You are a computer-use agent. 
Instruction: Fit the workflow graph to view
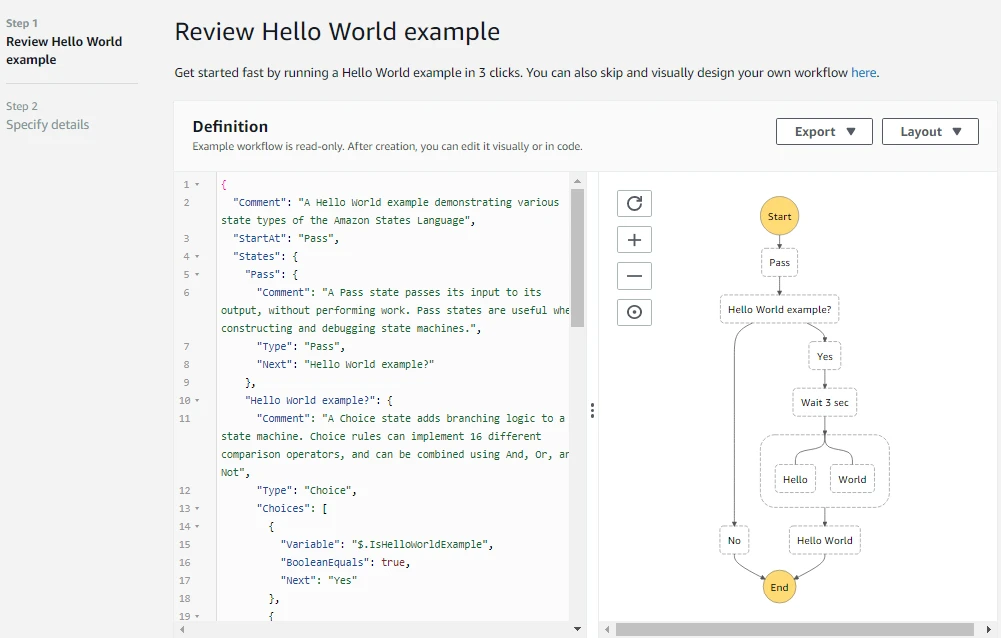(x=634, y=312)
